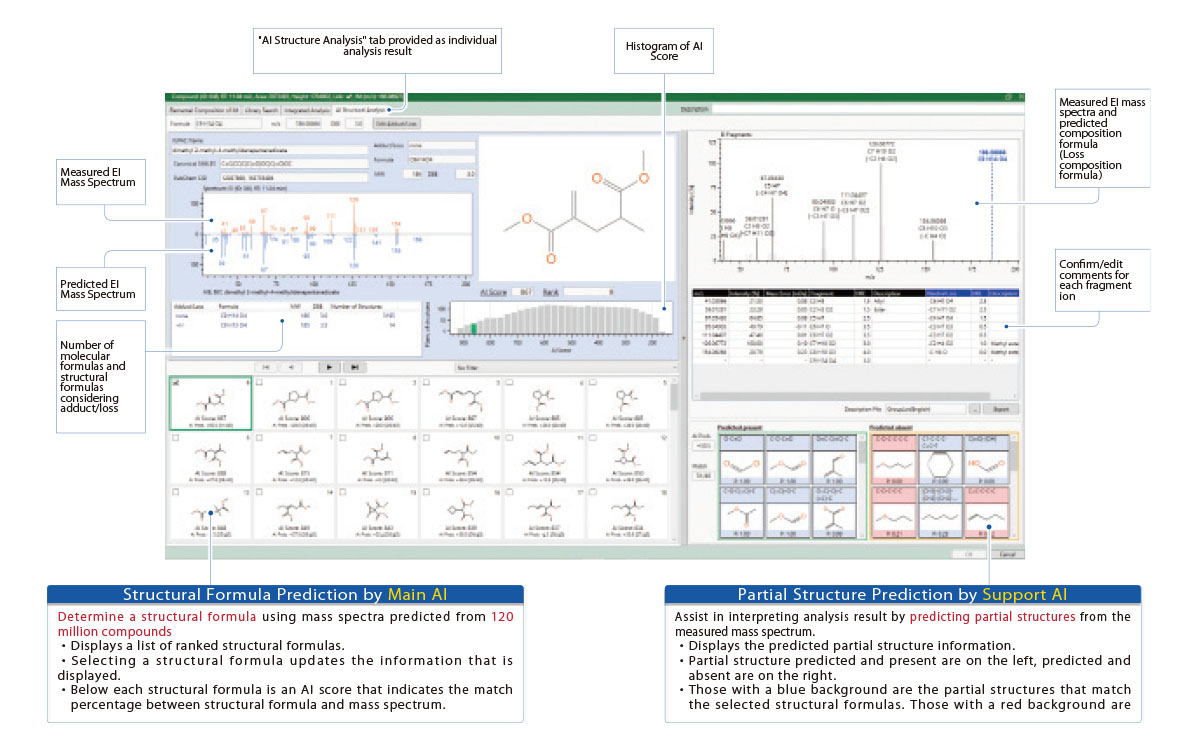Select the "+H" row in the adduct/loss table
Viewport: 1189px width, 744px height.
click(x=296, y=325)
